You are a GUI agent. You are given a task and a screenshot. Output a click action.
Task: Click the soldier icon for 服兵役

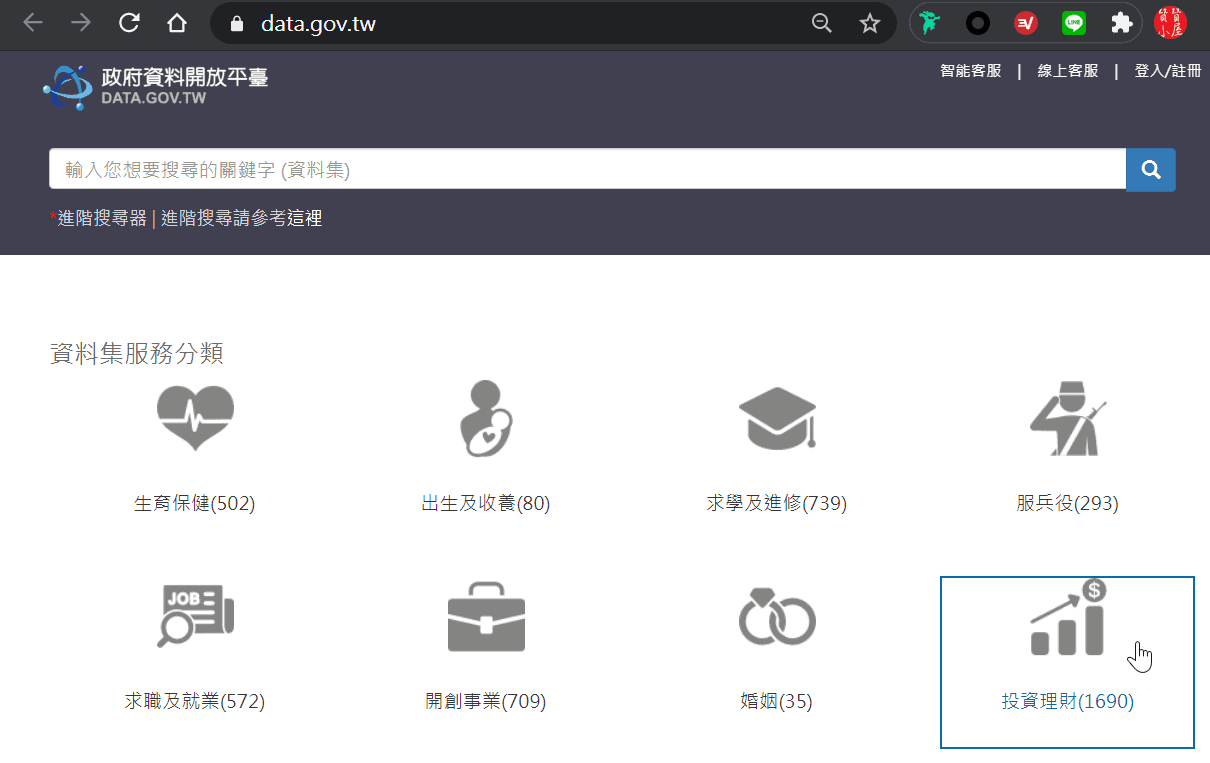pos(1067,418)
